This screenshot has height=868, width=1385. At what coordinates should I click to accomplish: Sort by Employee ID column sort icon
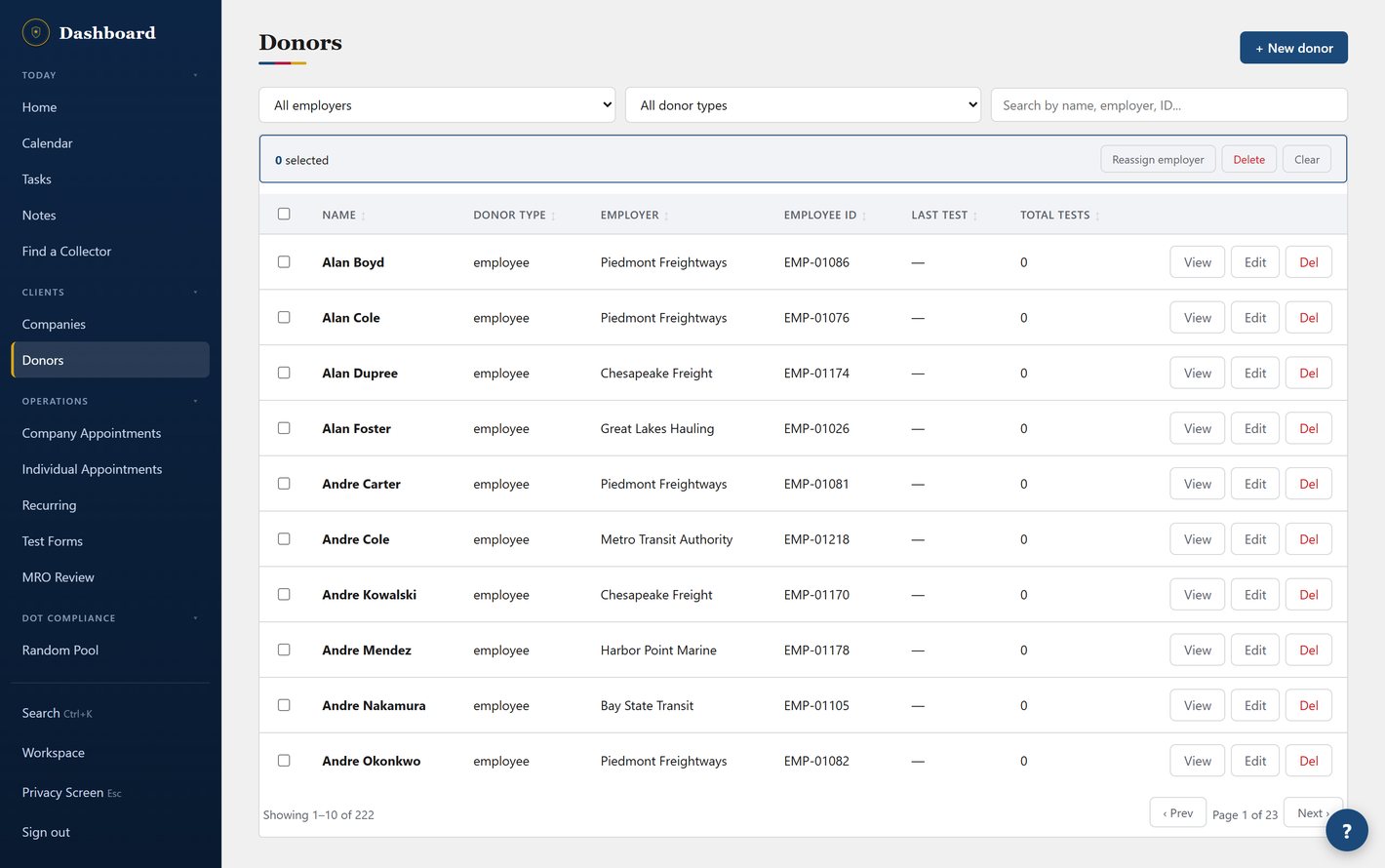click(864, 217)
